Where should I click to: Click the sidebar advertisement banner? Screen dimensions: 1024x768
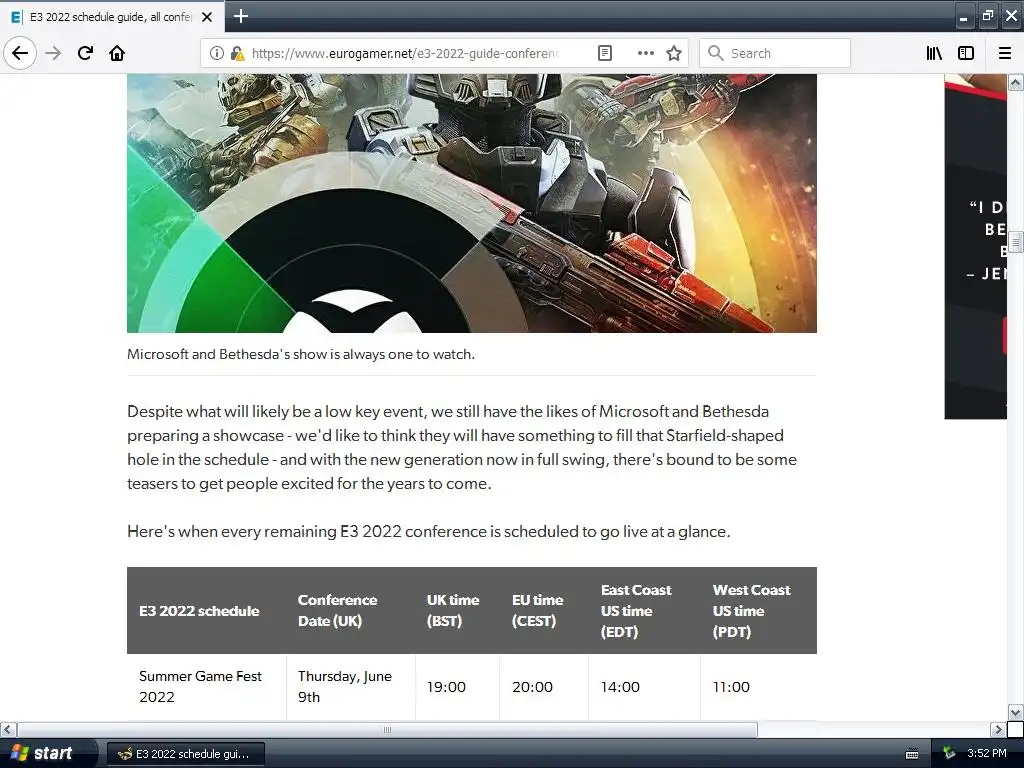tap(976, 246)
